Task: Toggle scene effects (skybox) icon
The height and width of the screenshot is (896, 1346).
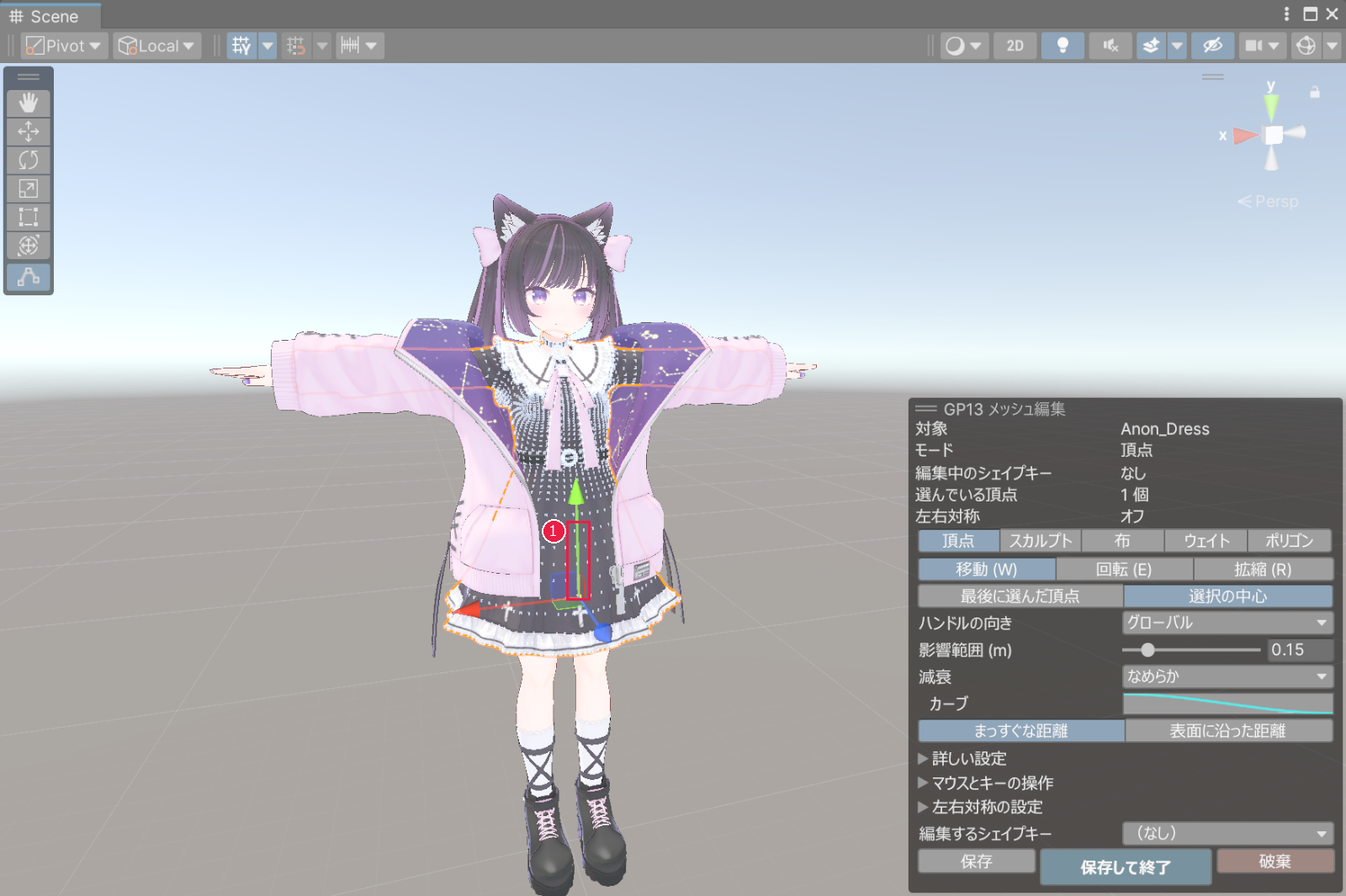Action: (1152, 45)
